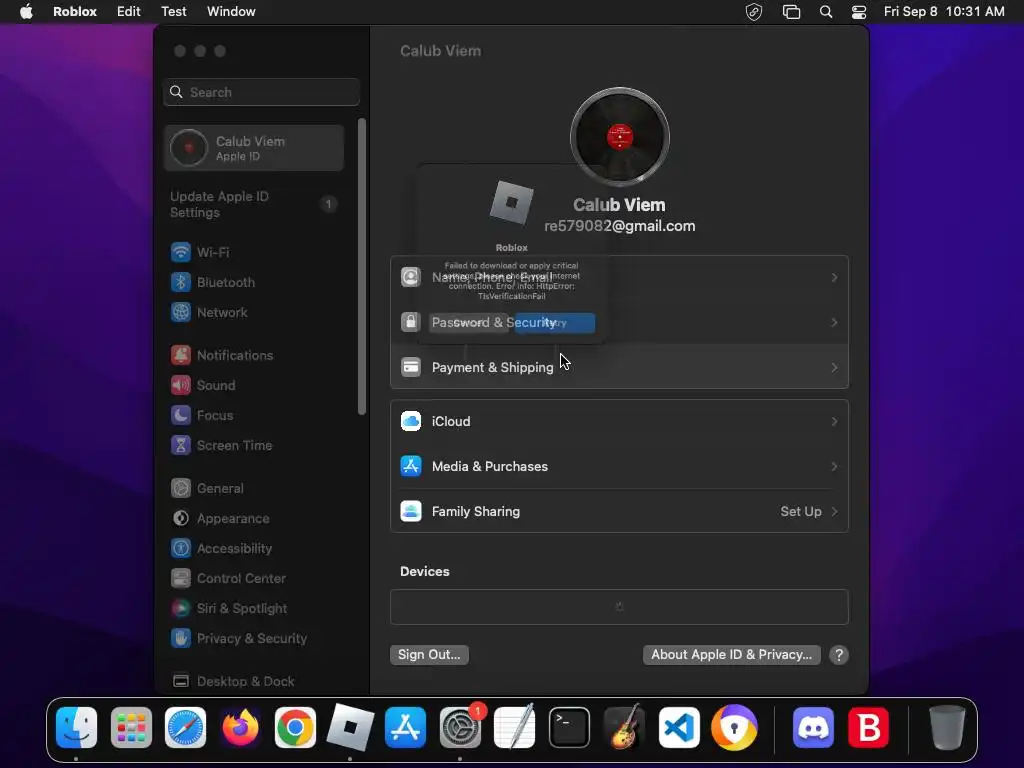Image resolution: width=1024 pixels, height=768 pixels.
Task: Select the Calub Viem Apple ID sidebar entry
Action: pos(255,148)
